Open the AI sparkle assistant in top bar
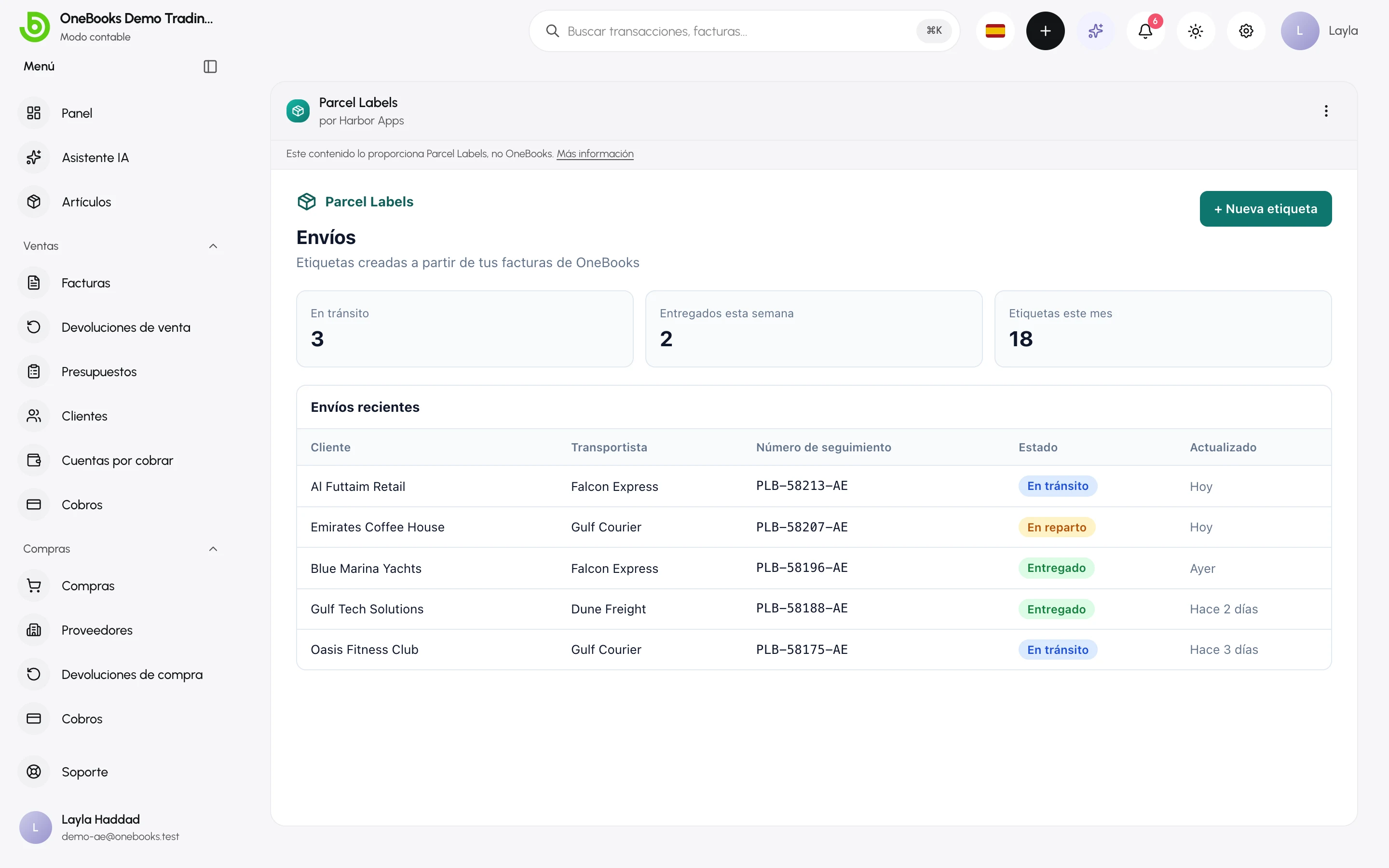 pyautogui.click(x=1095, y=31)
